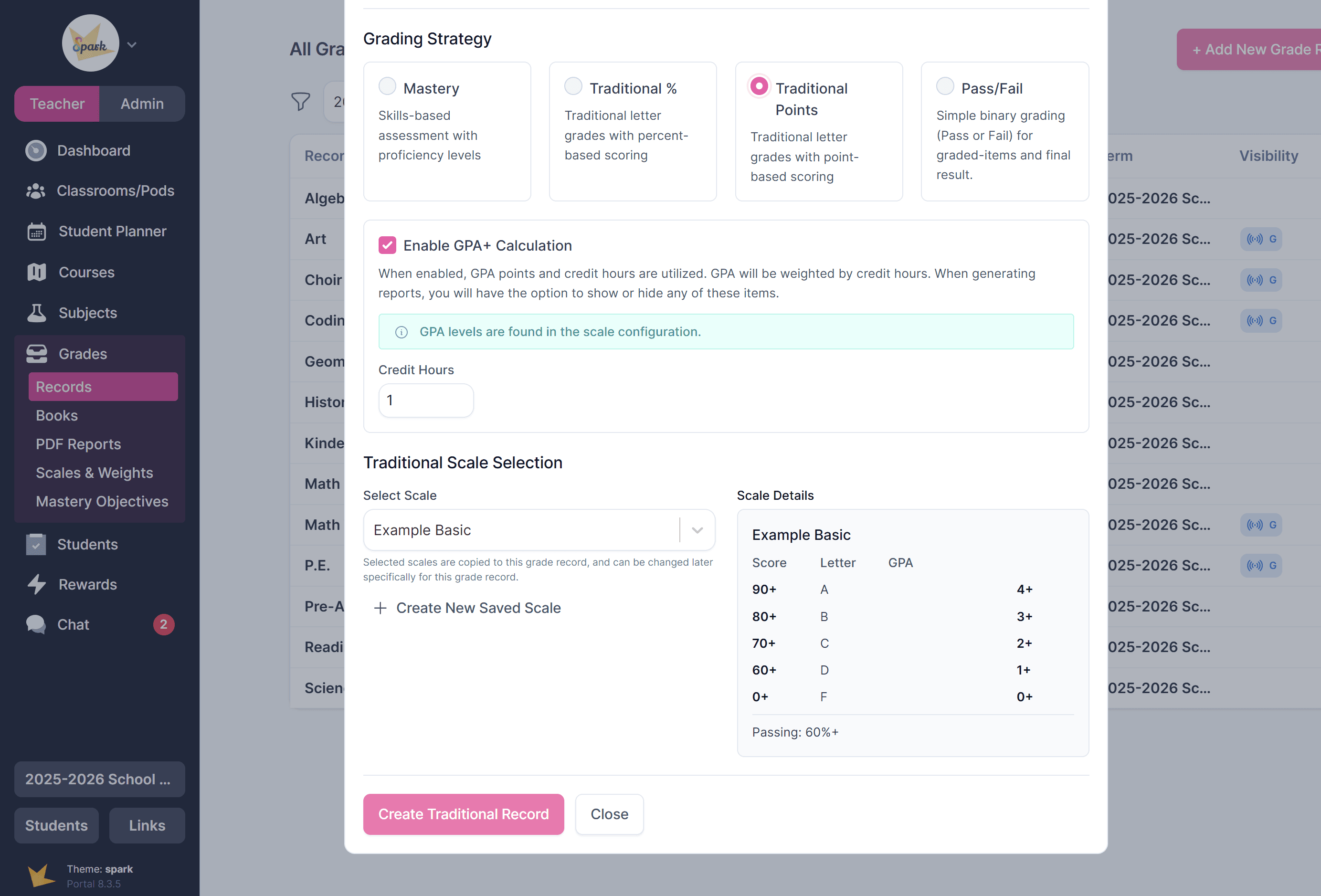The image size is (1321, 896).
Task: Select the Traditional % radio option
Action: [x=573, y=86]
